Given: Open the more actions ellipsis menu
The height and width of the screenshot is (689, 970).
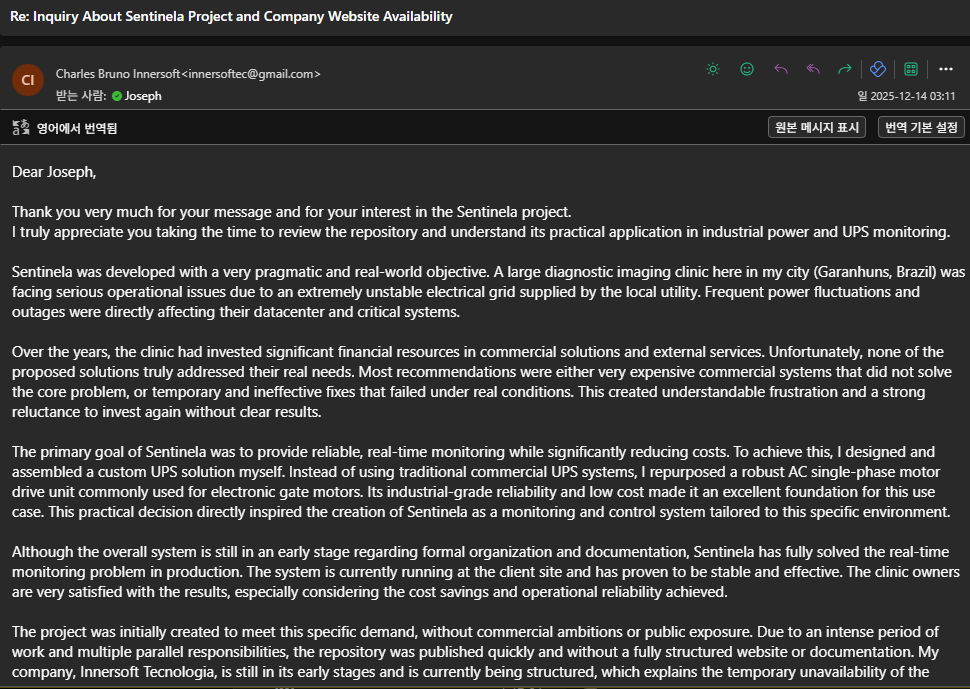Looking at the screenshot, I should pos(946,69).
